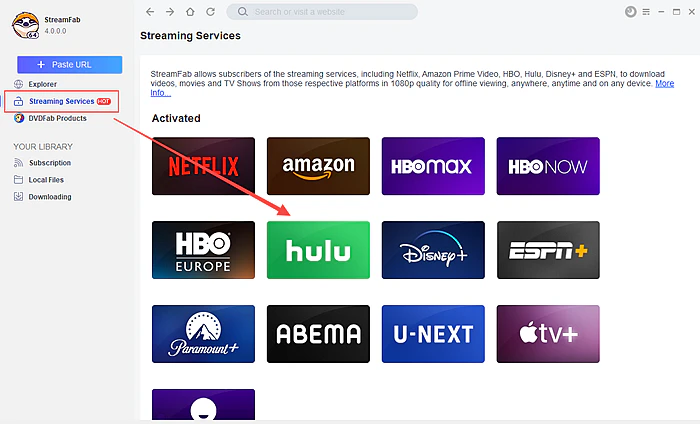
Task: Open the ABEMA service tile
Action: click(x=318, y=334)
